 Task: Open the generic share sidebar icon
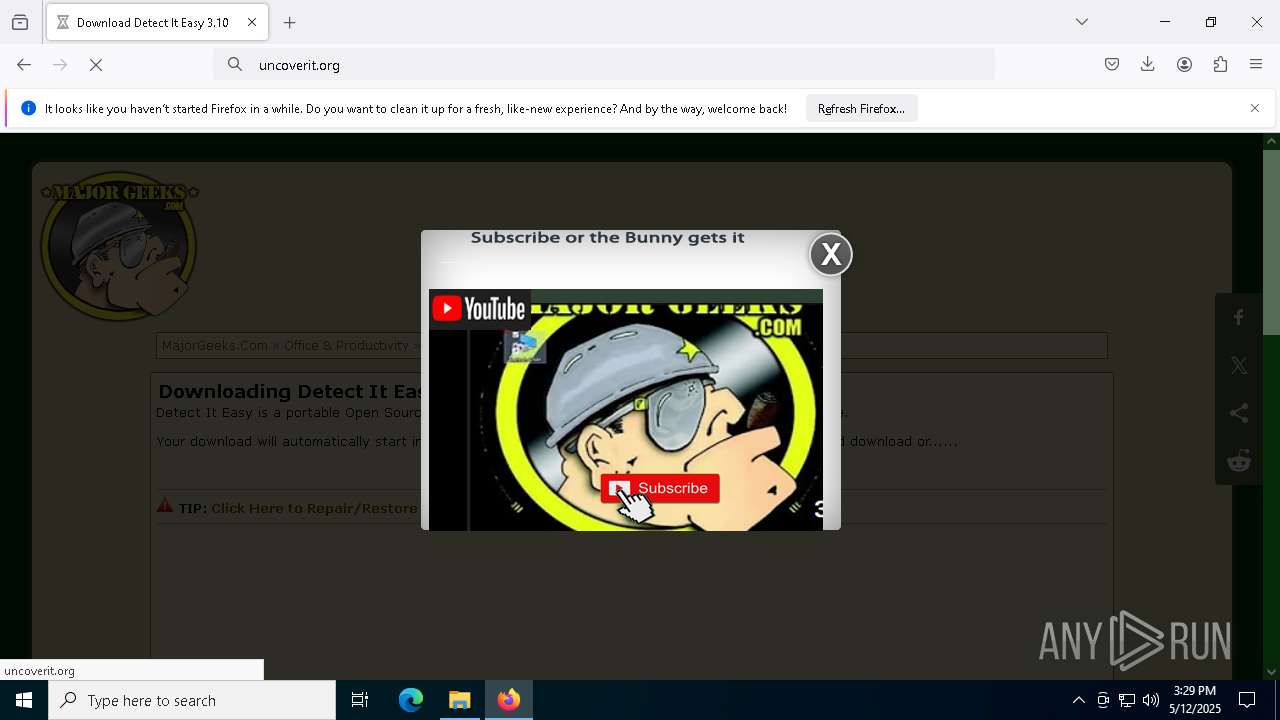click(x=1239, y=413)
